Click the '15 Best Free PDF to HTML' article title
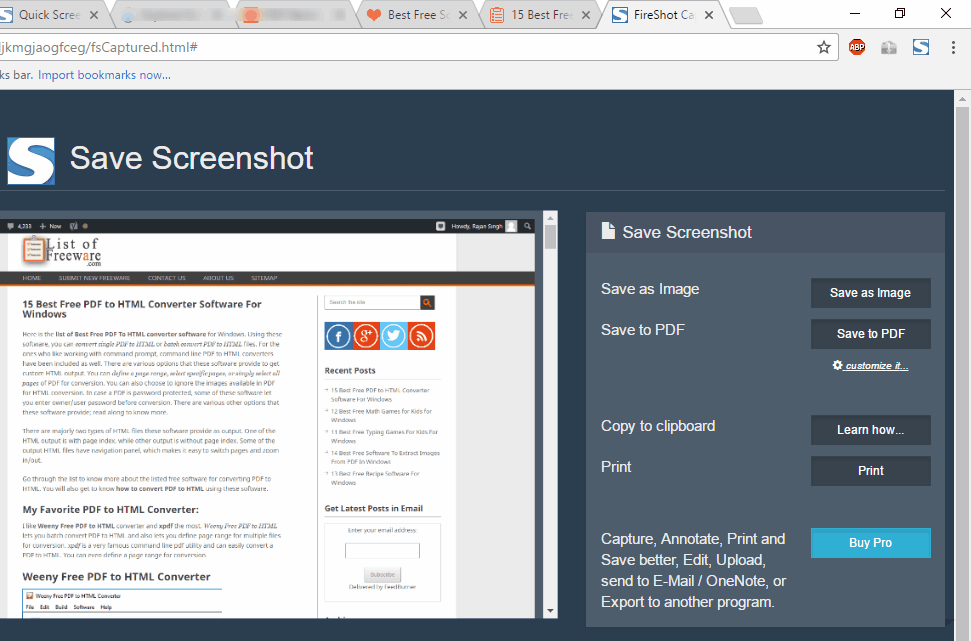The image size is (971, 641). (x=142, y=309)
